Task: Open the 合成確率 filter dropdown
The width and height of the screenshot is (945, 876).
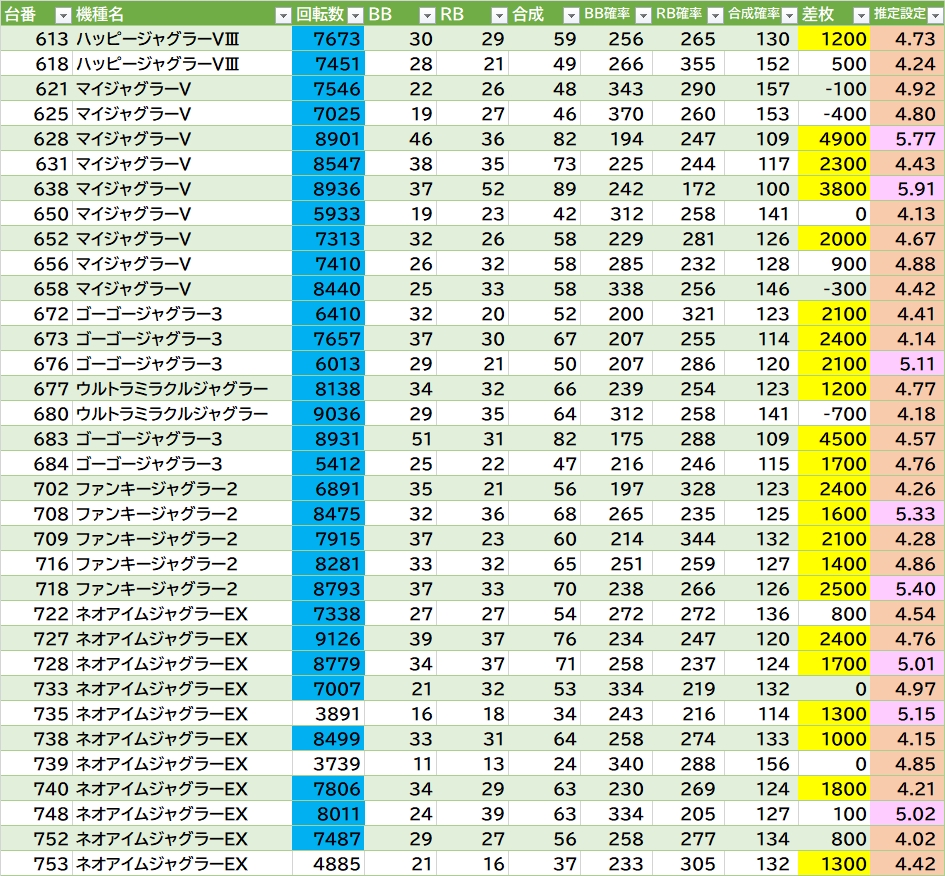Action: pyautogui.click(x=788, y=15)
